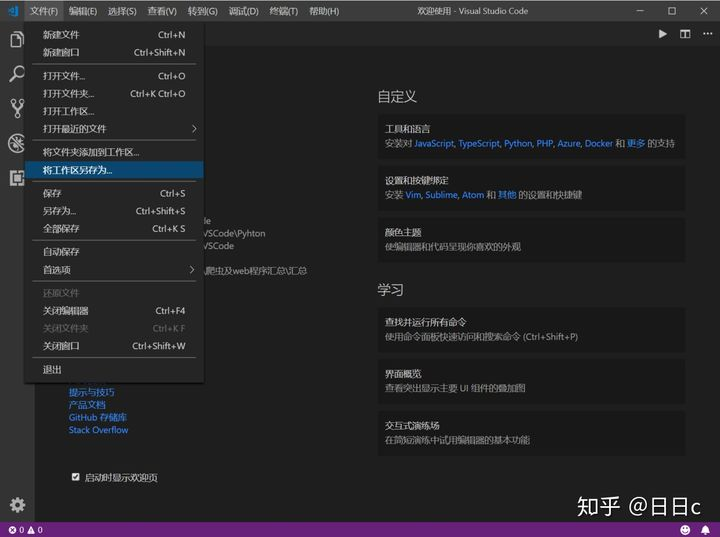Viewport: 720px width, 537px height.
Task: Choose 关闭编辑器 menu entry
Action: coord(115,311)
